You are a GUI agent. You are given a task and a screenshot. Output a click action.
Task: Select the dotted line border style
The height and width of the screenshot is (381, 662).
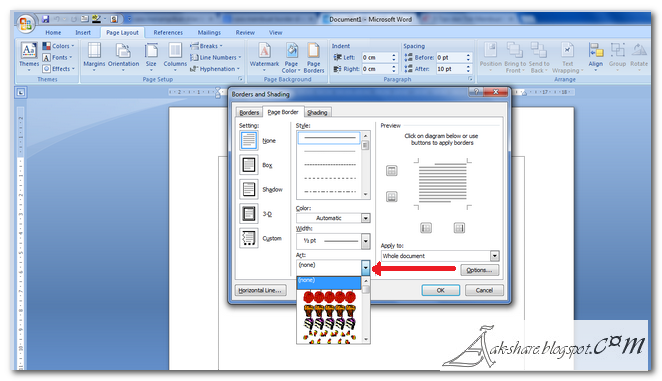coord(330,164)
